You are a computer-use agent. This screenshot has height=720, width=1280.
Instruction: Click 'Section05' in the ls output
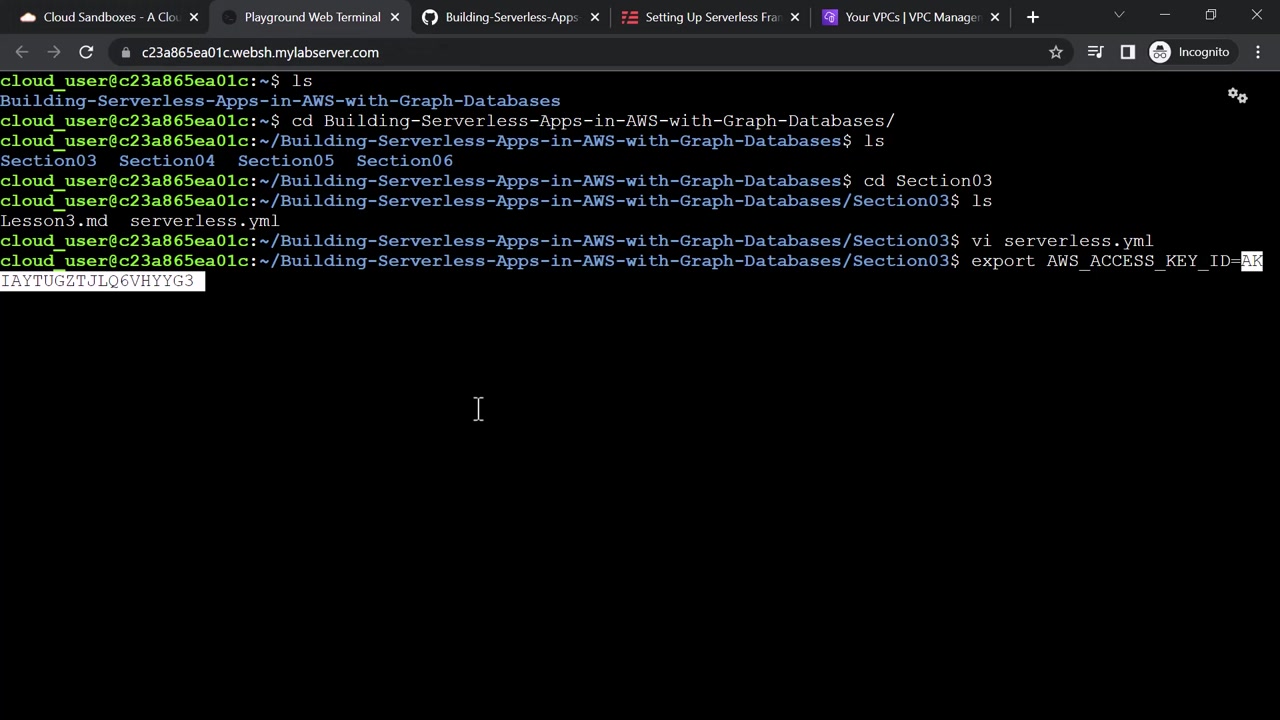[286, 161]
